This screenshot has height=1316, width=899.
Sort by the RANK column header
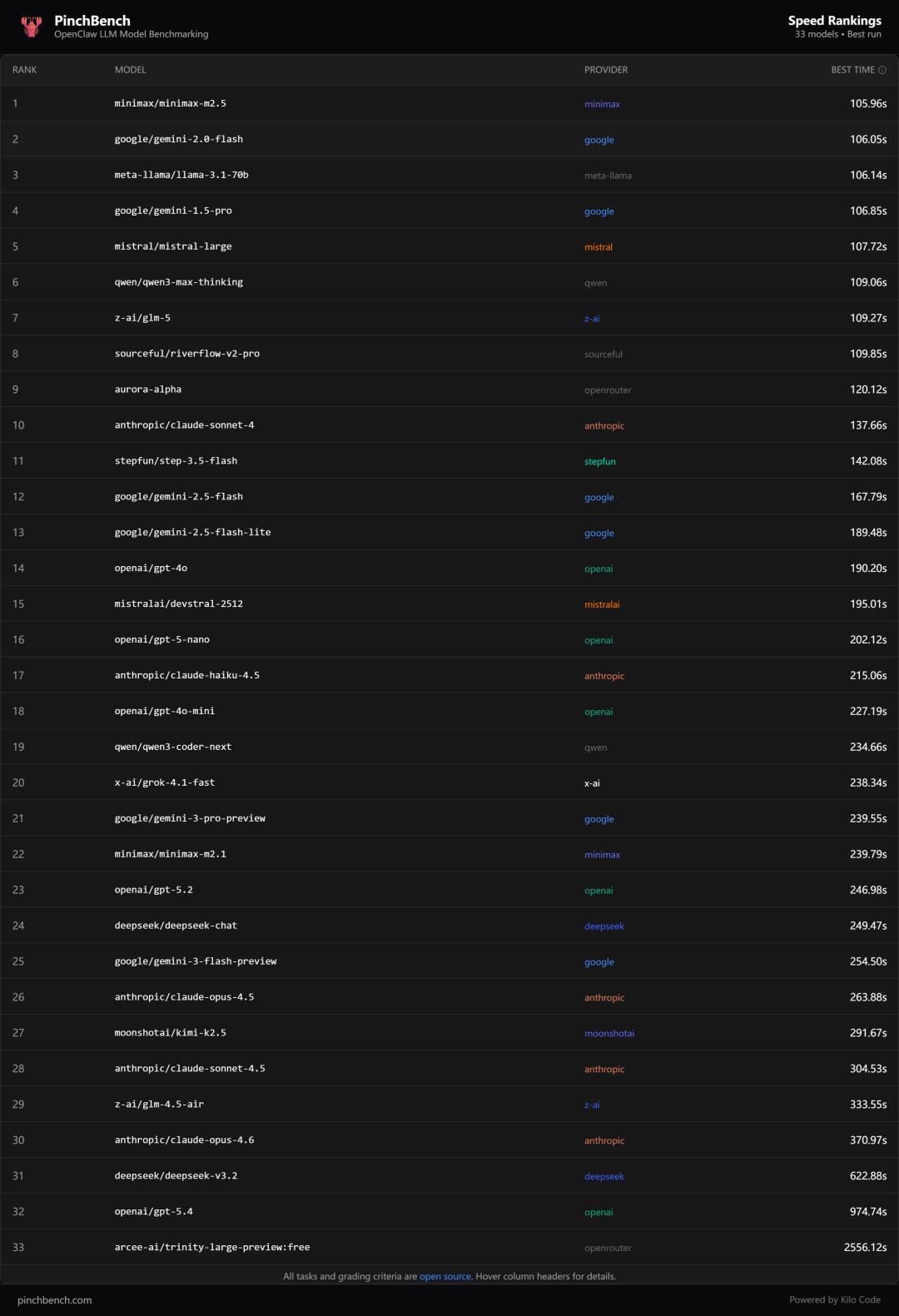[x=25, y=70]
